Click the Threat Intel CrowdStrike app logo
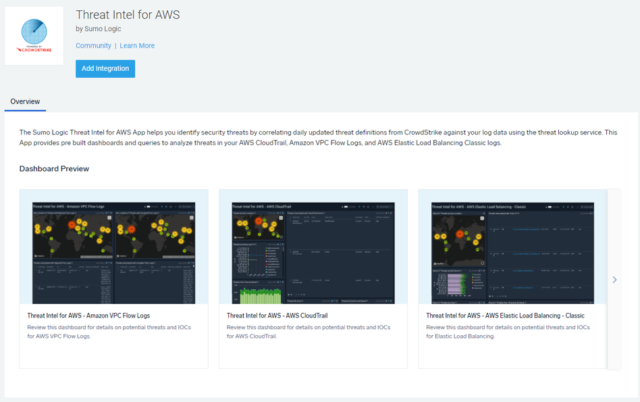640x402 pixels. click(34, 36)
